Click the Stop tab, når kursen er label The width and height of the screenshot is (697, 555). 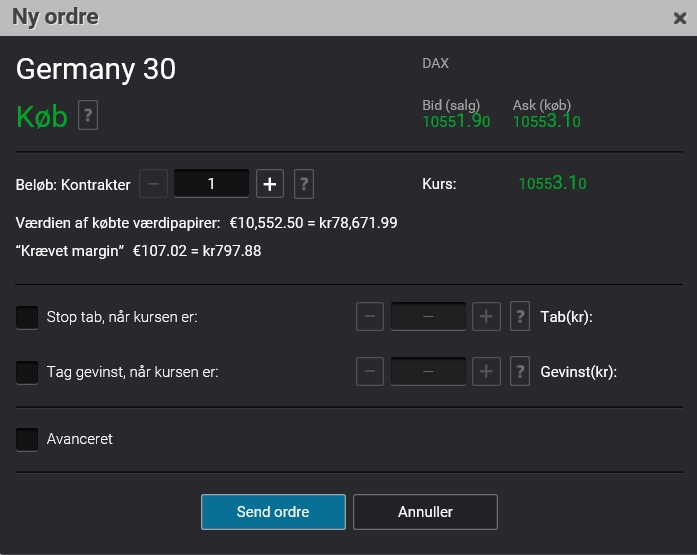point(122,317)
